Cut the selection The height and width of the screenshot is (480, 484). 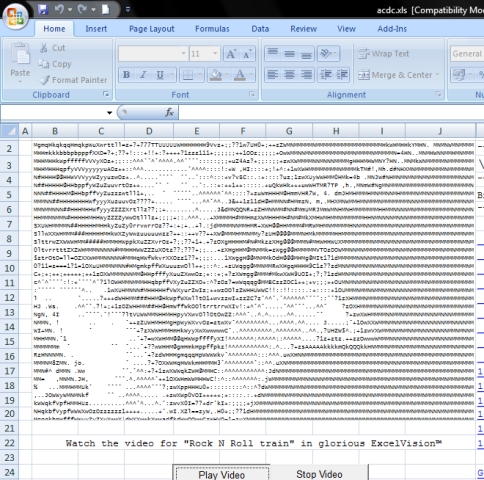[x=52, y=48]
